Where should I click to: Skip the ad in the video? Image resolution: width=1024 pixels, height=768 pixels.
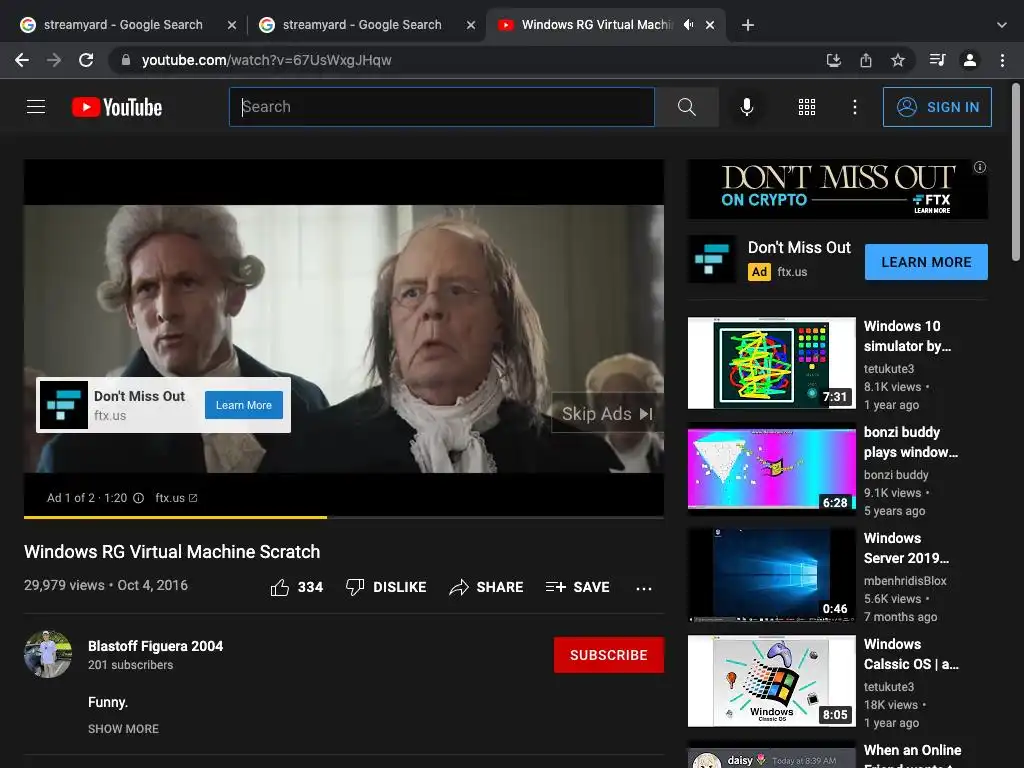pyautogui.click(x=607, y=413)
